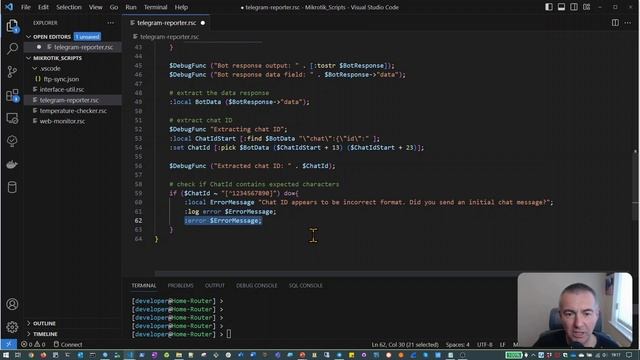This screenshot has width=640, height=360.
Task: Close the unsaved telegram-reporter.rsc tab dot
Action: tap(203, 23)
